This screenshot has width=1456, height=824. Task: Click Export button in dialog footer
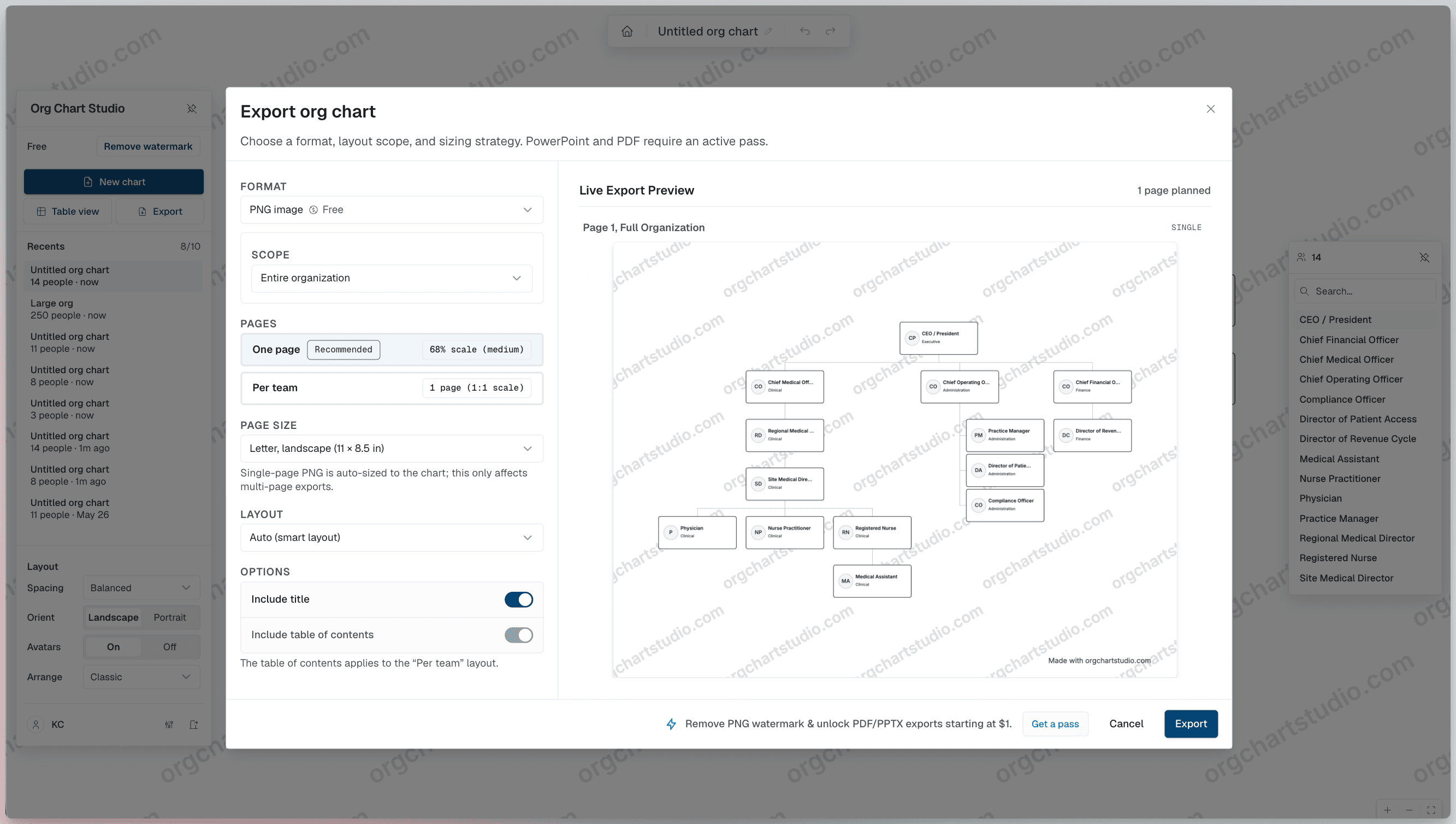pyautogui.click(x=1191, y=724)
